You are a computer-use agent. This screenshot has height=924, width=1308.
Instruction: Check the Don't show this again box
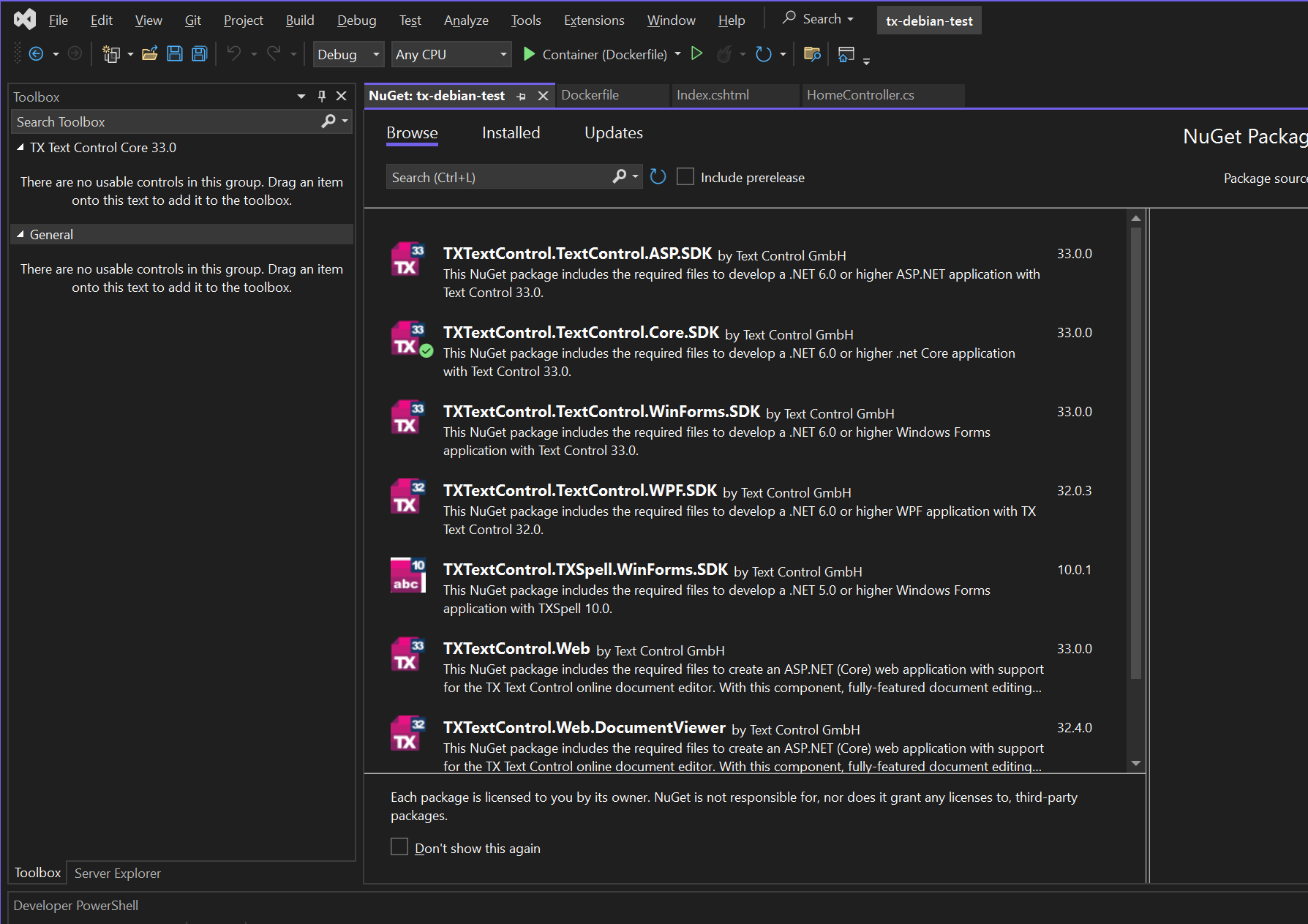tap(399, 847)
